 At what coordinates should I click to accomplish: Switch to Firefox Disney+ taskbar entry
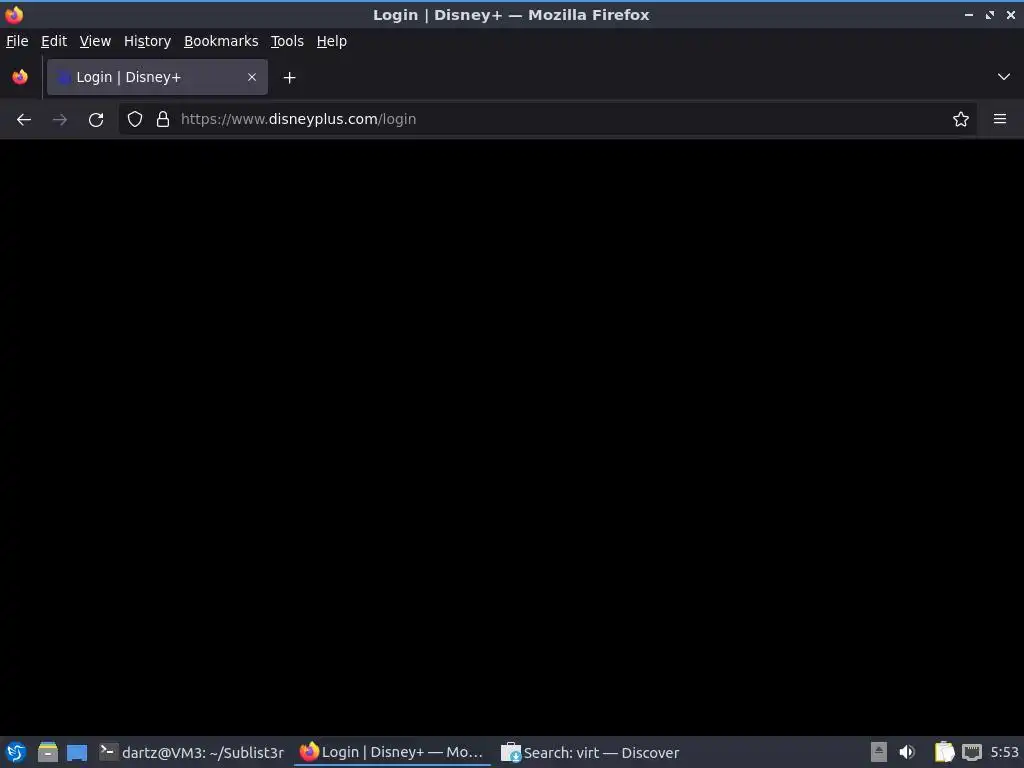coord(392,752)
